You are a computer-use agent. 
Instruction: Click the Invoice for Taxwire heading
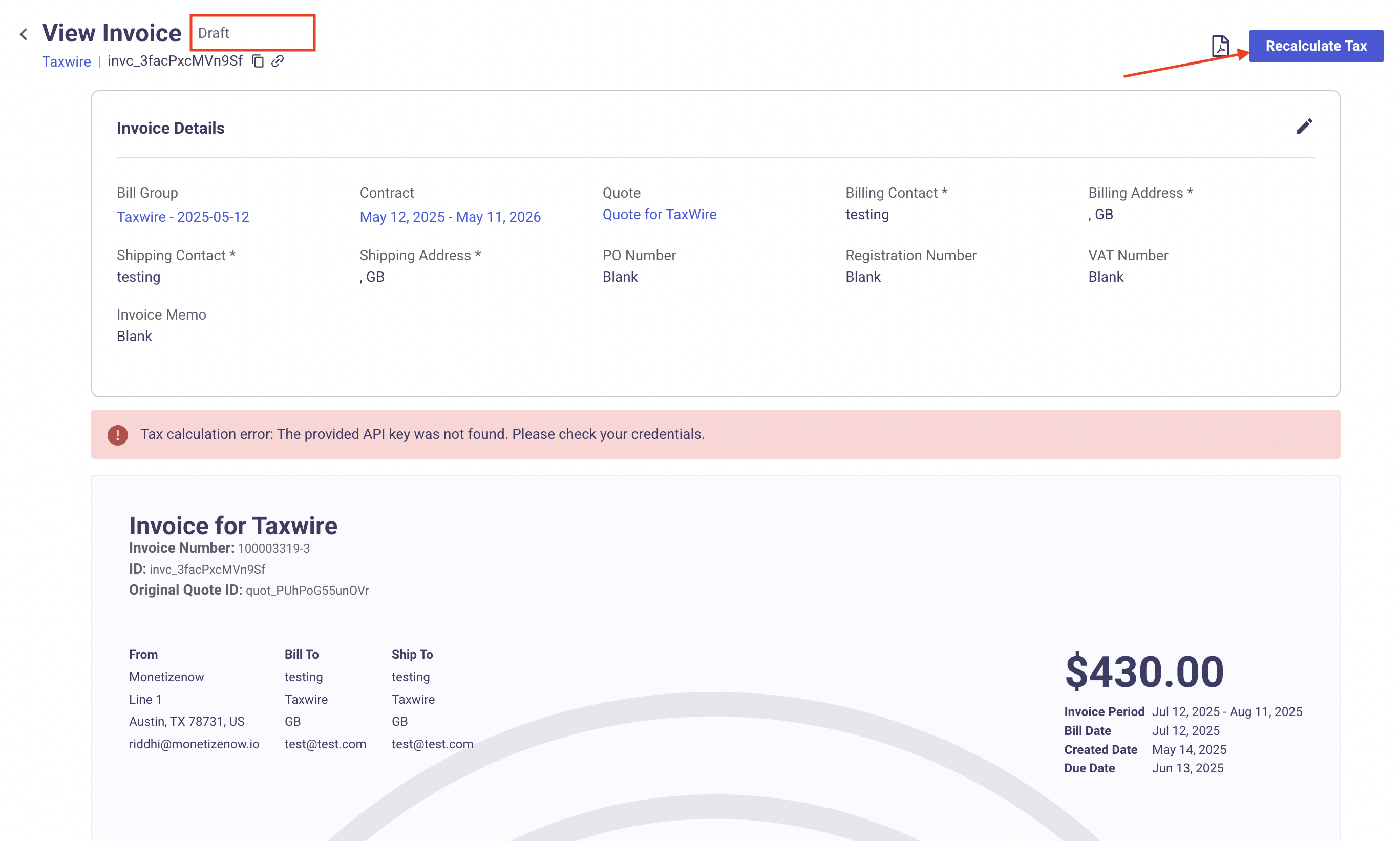click(x=233, y=526)
